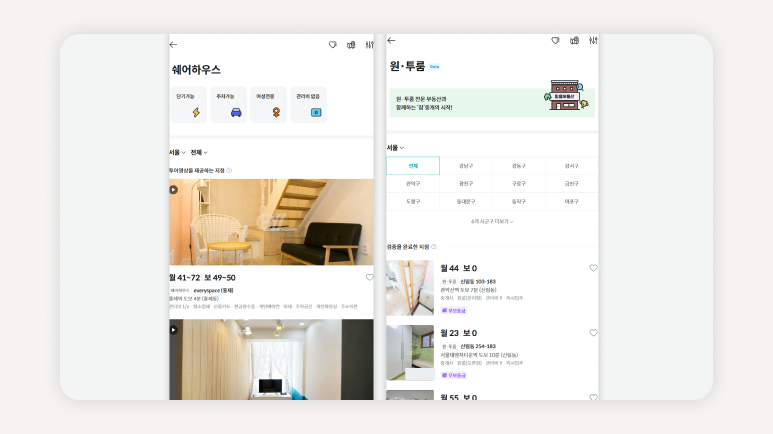The height and width of the screenshot is (434, 773).
Task: Select the 도봉구 district cell
Action: point(413,201)
